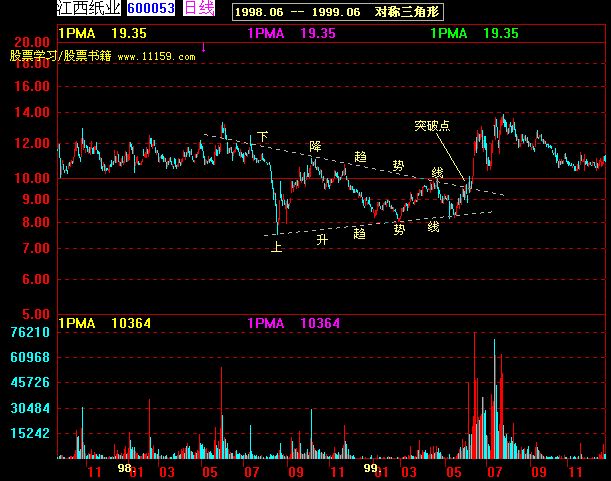The height and width of the screenshot is (481, 611).
Task: Click the 16.00 price axis label
Action: coord(32,87)
